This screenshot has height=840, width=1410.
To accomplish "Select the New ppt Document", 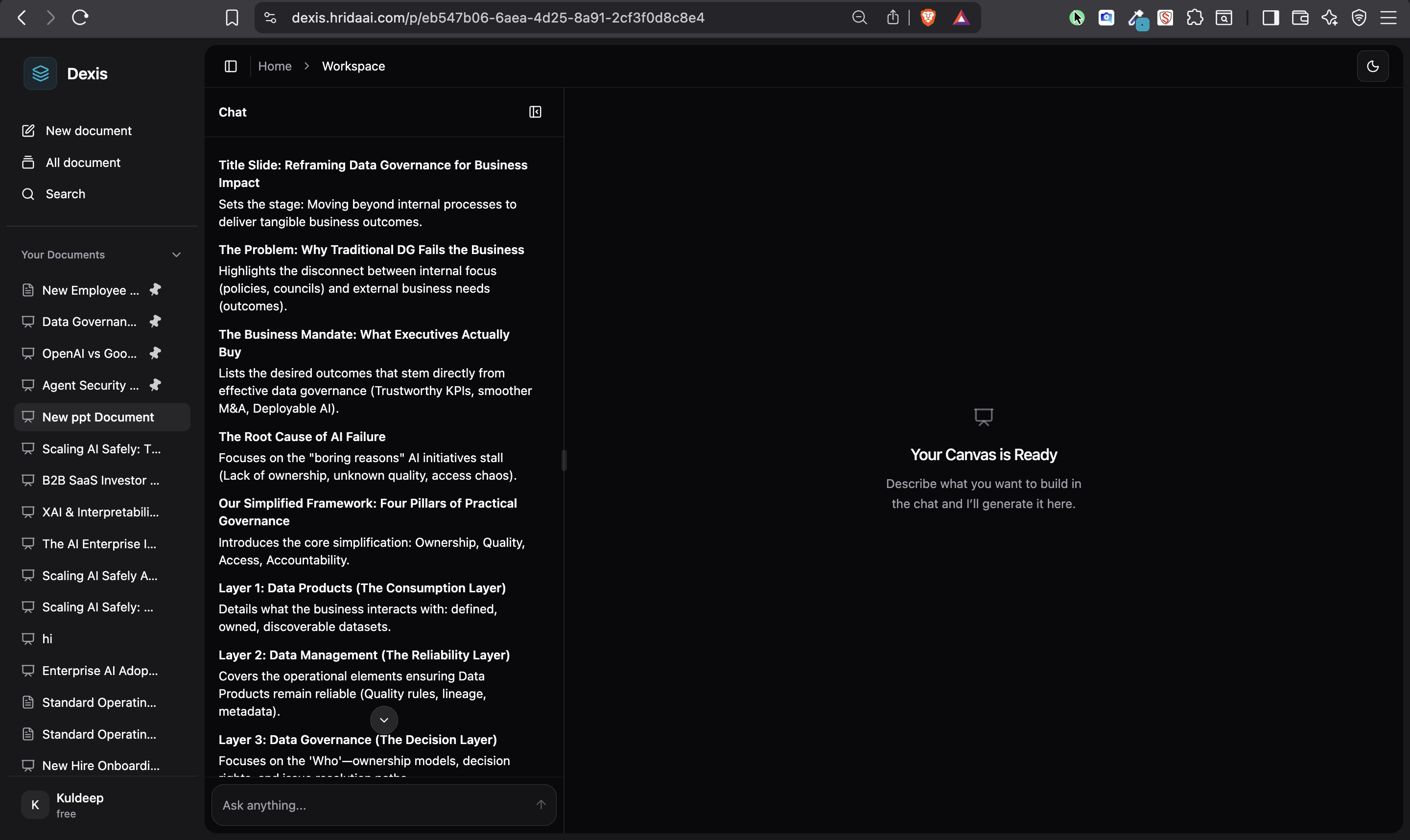I will coord(98,417).
